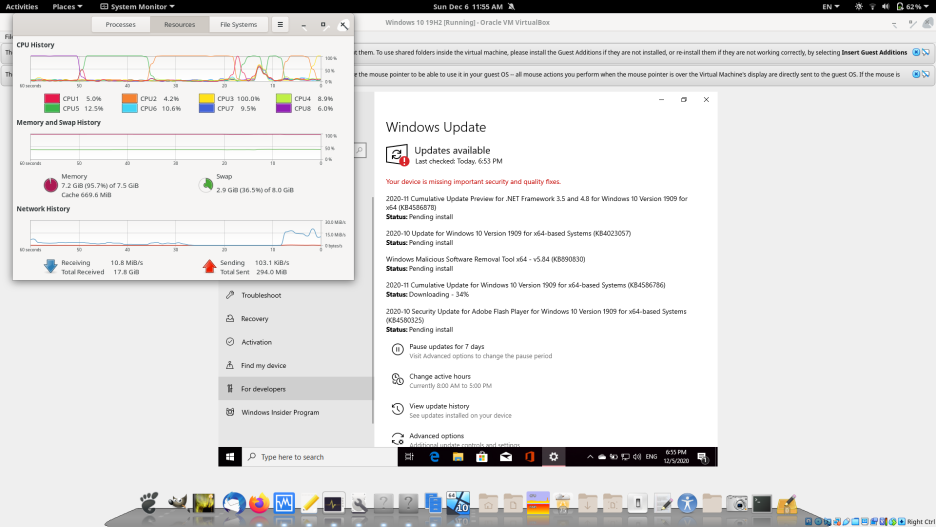This screenshot has width=936, height=527.
Task: Open the battery 62% system menu
Action: point(912,7)
